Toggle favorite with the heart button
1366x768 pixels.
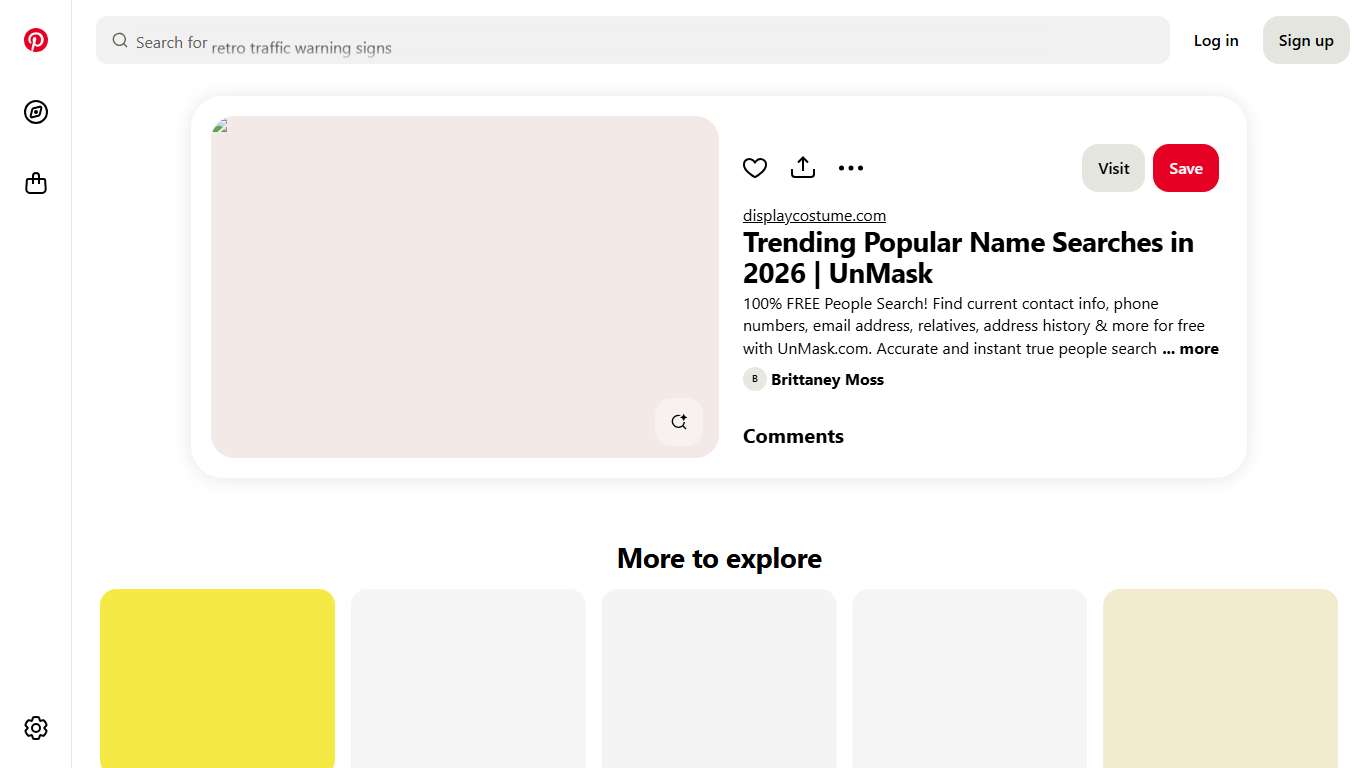point(755,167)
